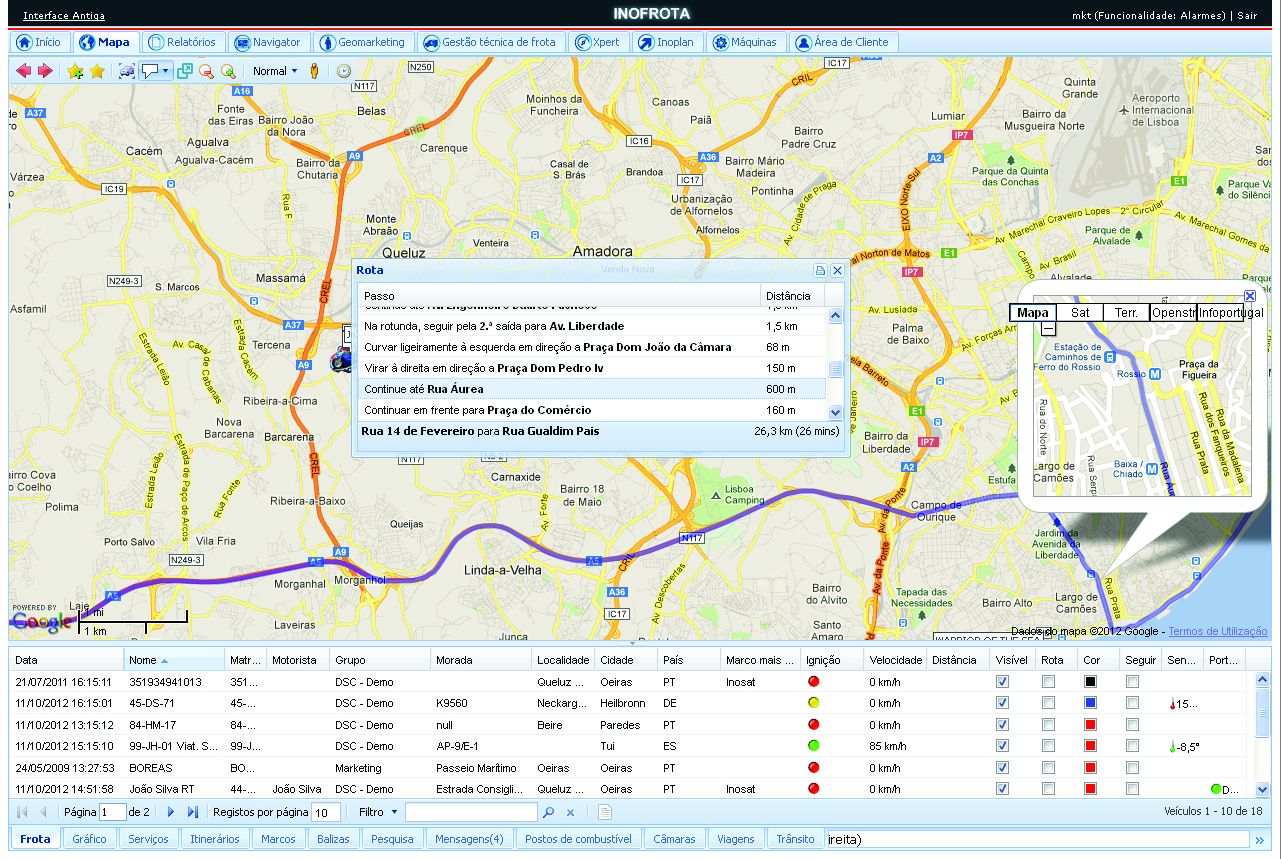The width and height of the screenshot is (1281, 859).
Task: Switch mini map to Terr. view
Action: pyautogui.click(x=1126, y=312)
